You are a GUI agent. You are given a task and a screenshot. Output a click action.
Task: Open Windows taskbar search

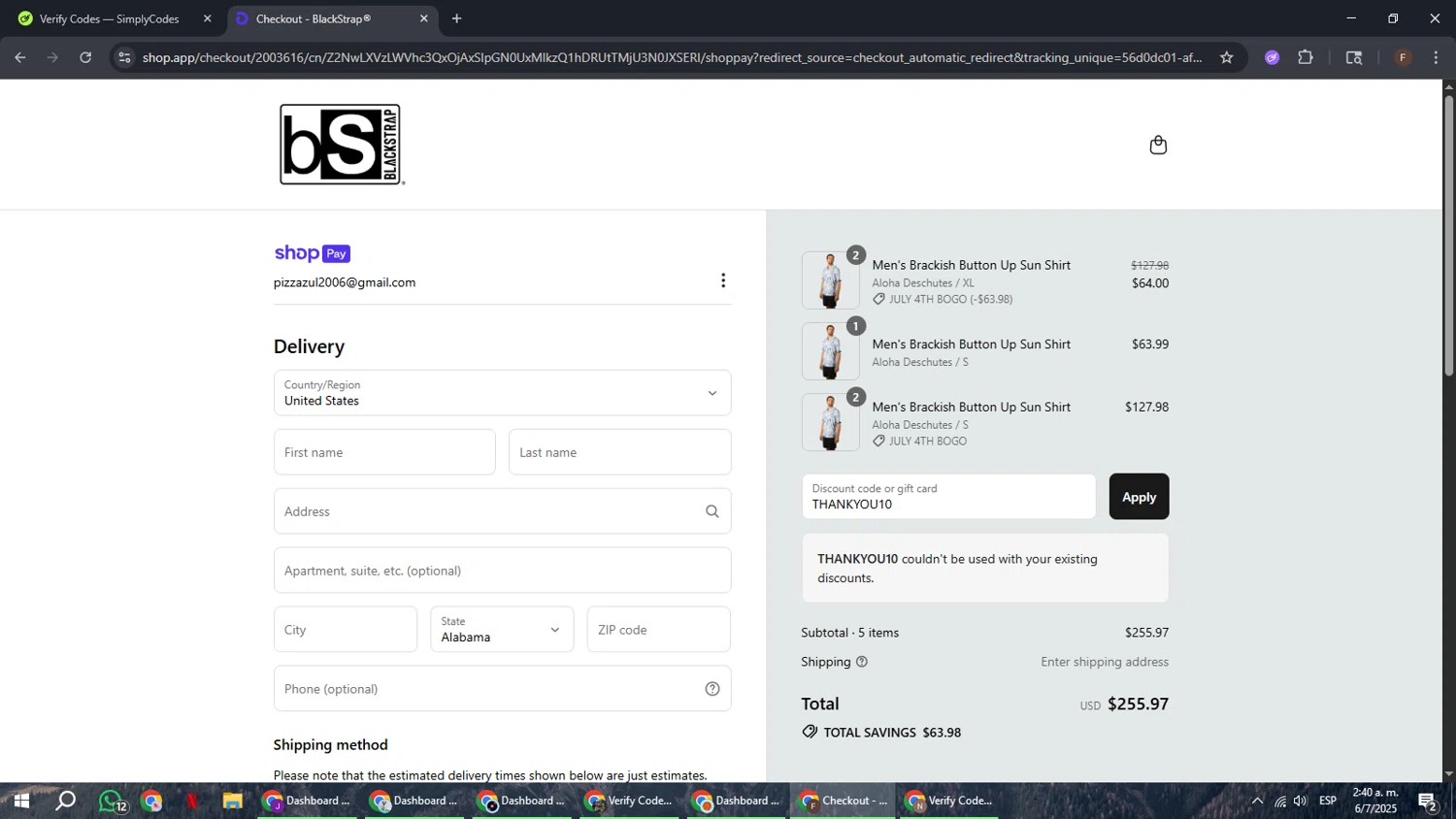(x=65, y=801)
